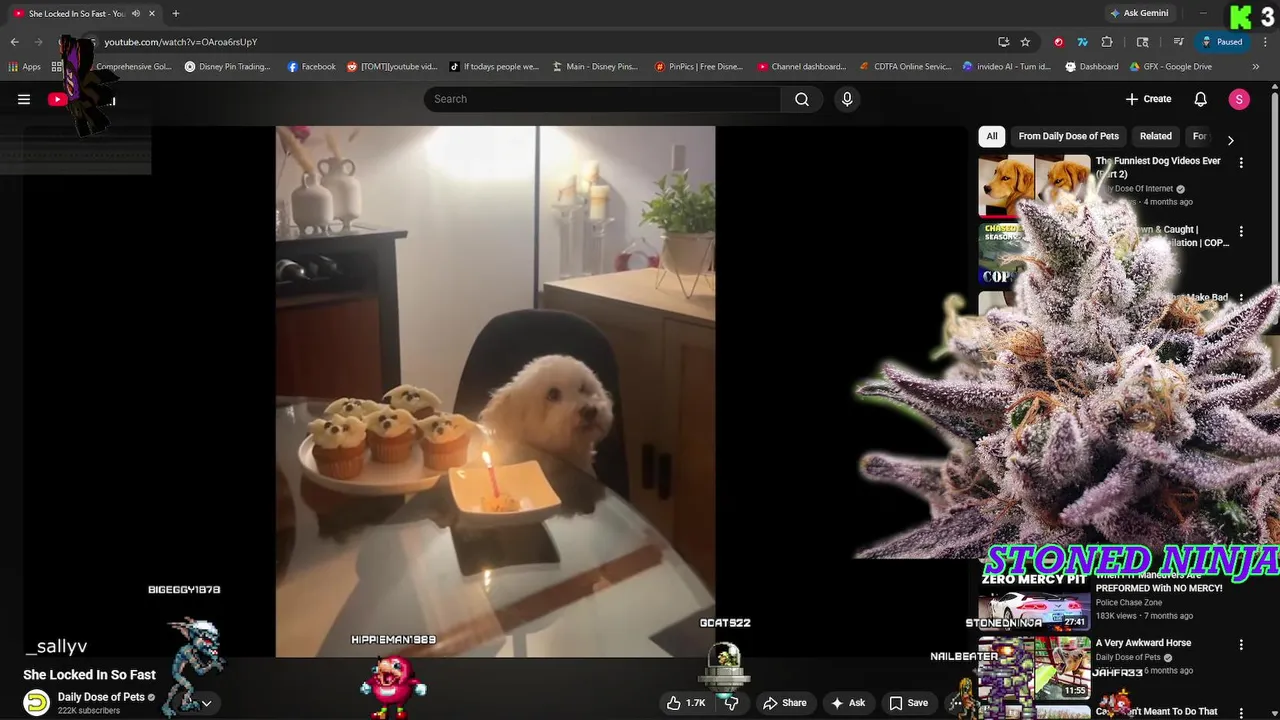This screenshot has height=720, width=1280.
Task: Open the YouTube hamburger guide menu
Action: (x=24, y=99)
